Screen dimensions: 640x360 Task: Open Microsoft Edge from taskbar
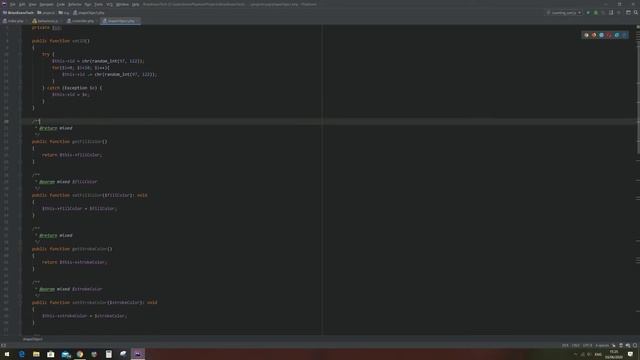[22, 354]
